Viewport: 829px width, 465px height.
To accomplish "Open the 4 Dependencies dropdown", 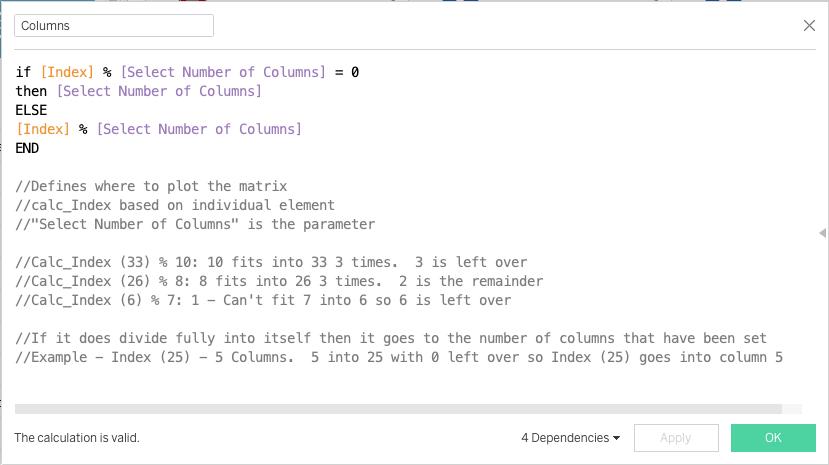I will tap(570, 438).
